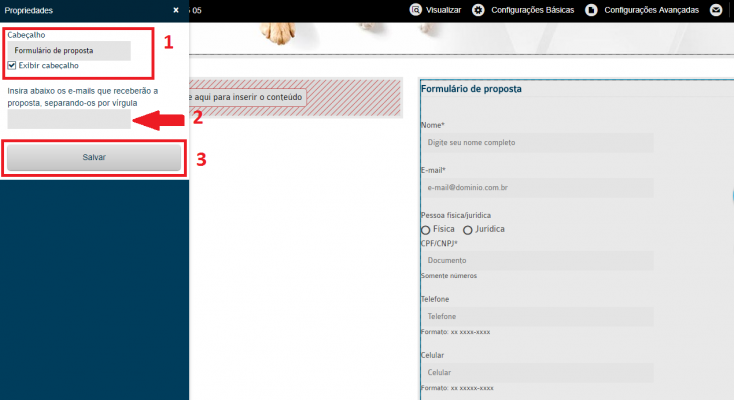Screen dimensions: 734x400
Task: Click the recipient e-mails input field
Action: [69, 119]
